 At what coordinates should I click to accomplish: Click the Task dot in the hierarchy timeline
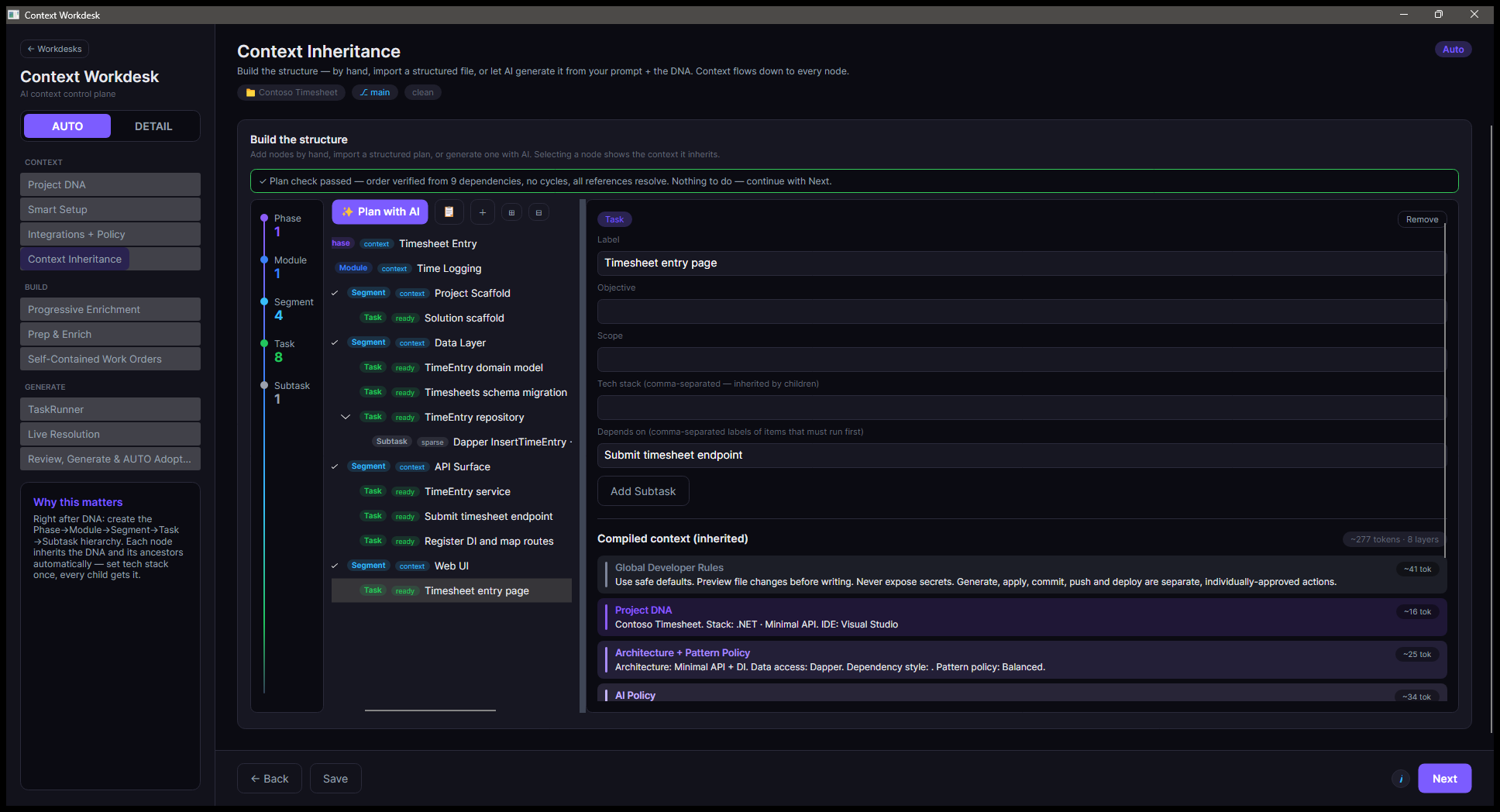pyautogui.click(x=264, y=343)
